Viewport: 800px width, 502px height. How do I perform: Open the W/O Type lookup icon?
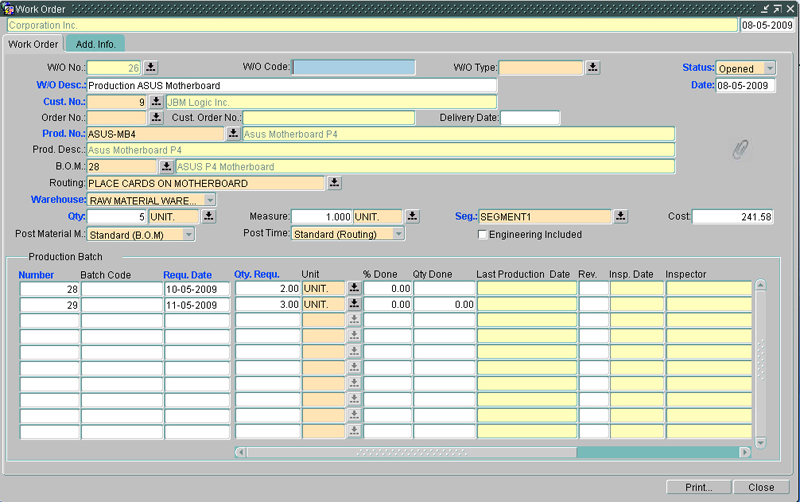(593, 68)
